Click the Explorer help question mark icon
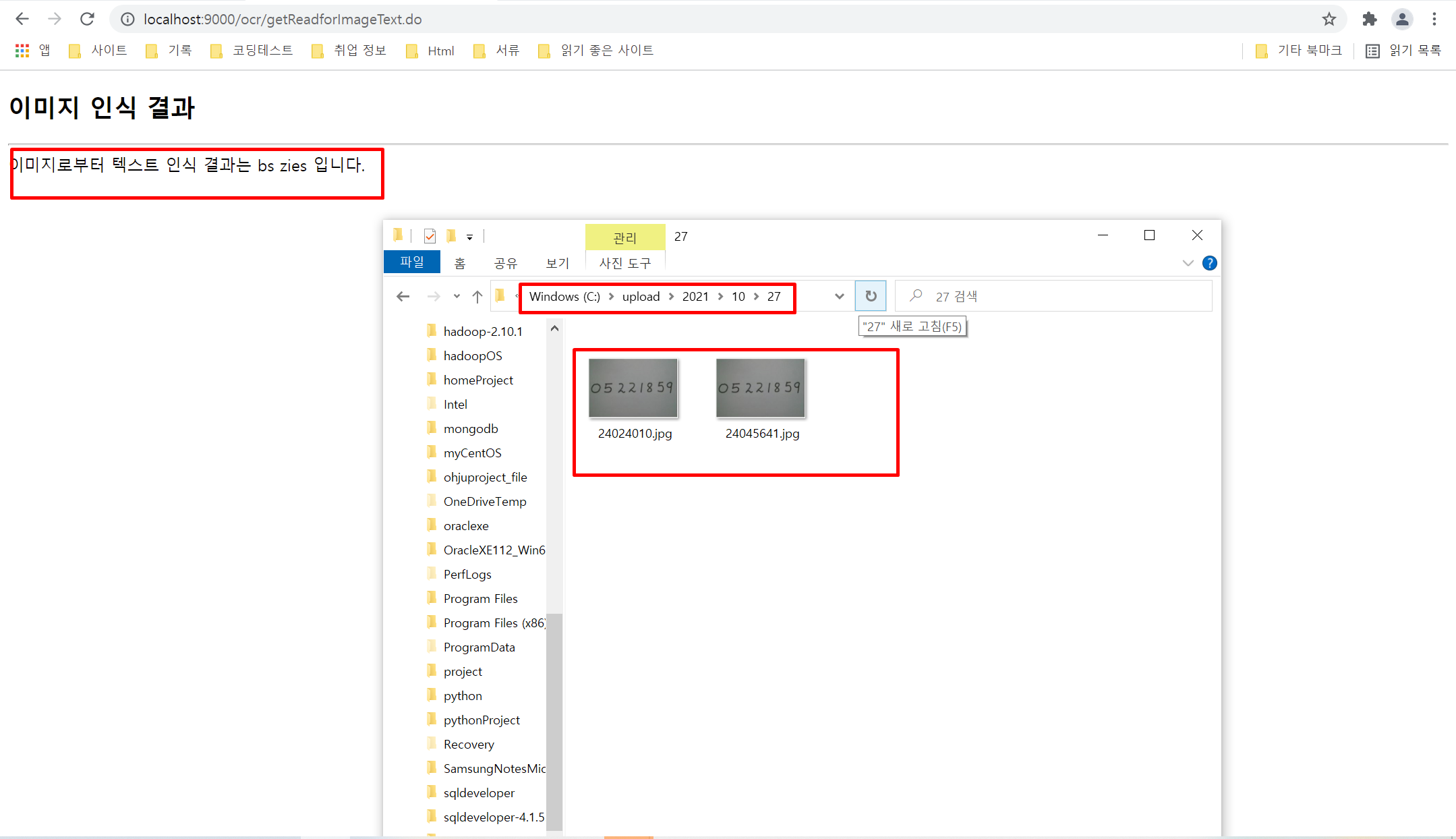 point(1210,263)
